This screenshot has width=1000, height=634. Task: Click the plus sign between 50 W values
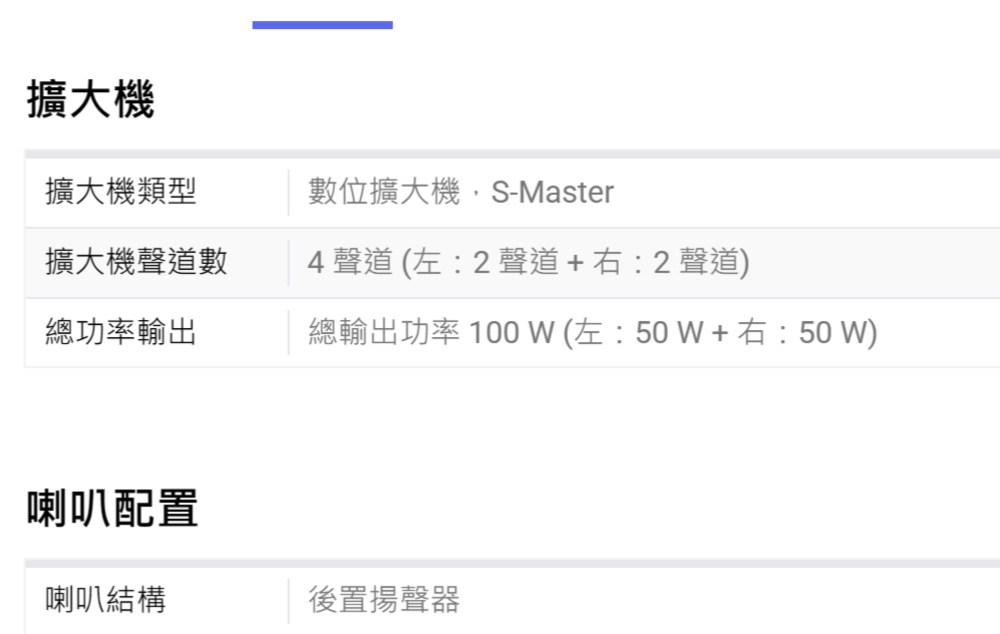coord(720,332)
